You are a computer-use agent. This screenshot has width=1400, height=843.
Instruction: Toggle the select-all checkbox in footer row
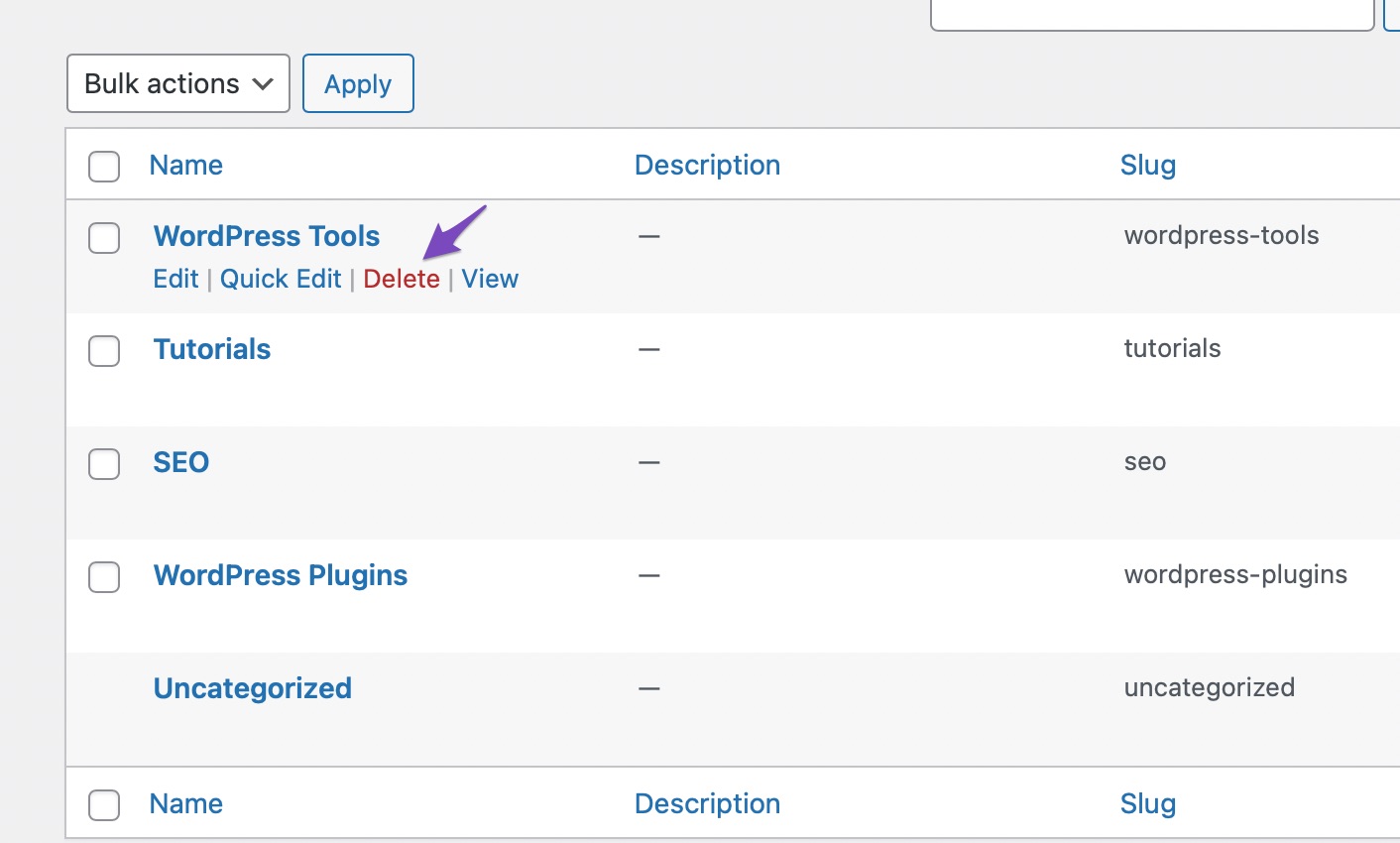point(104,804)
